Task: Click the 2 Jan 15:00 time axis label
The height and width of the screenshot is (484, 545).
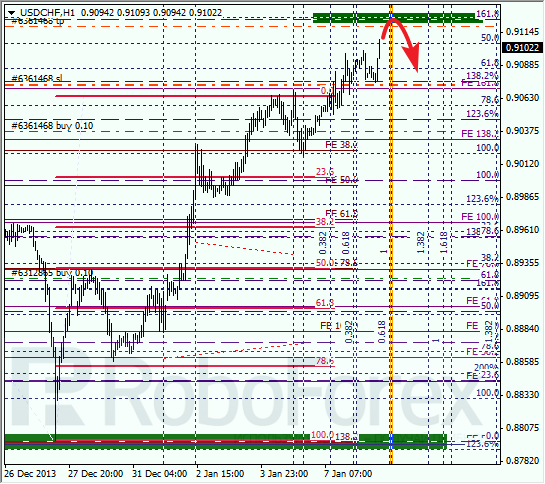Action: pos(220,474)
